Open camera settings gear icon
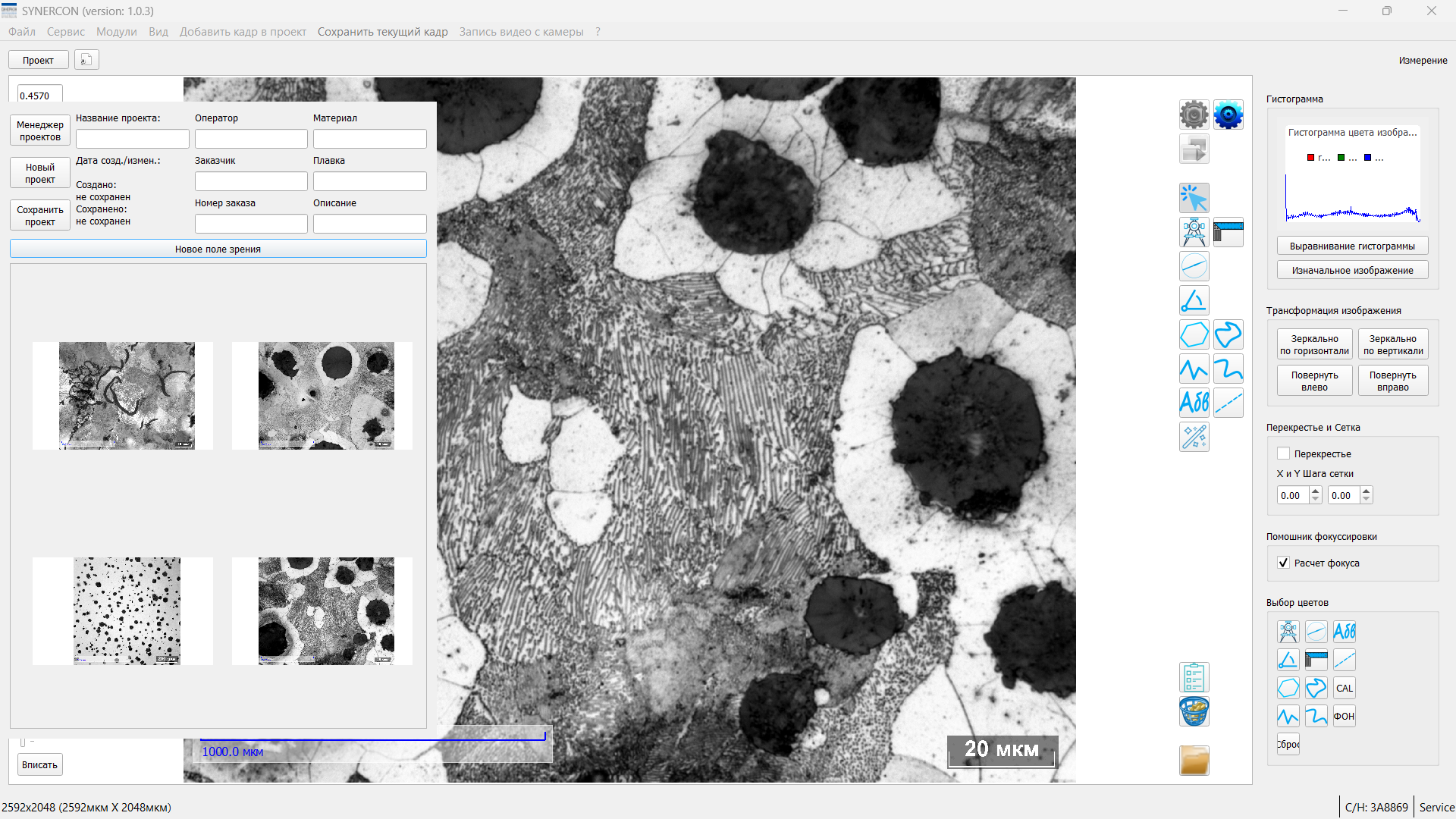This screenshot has height=819, width=1456. click(x=1194, y=115)
